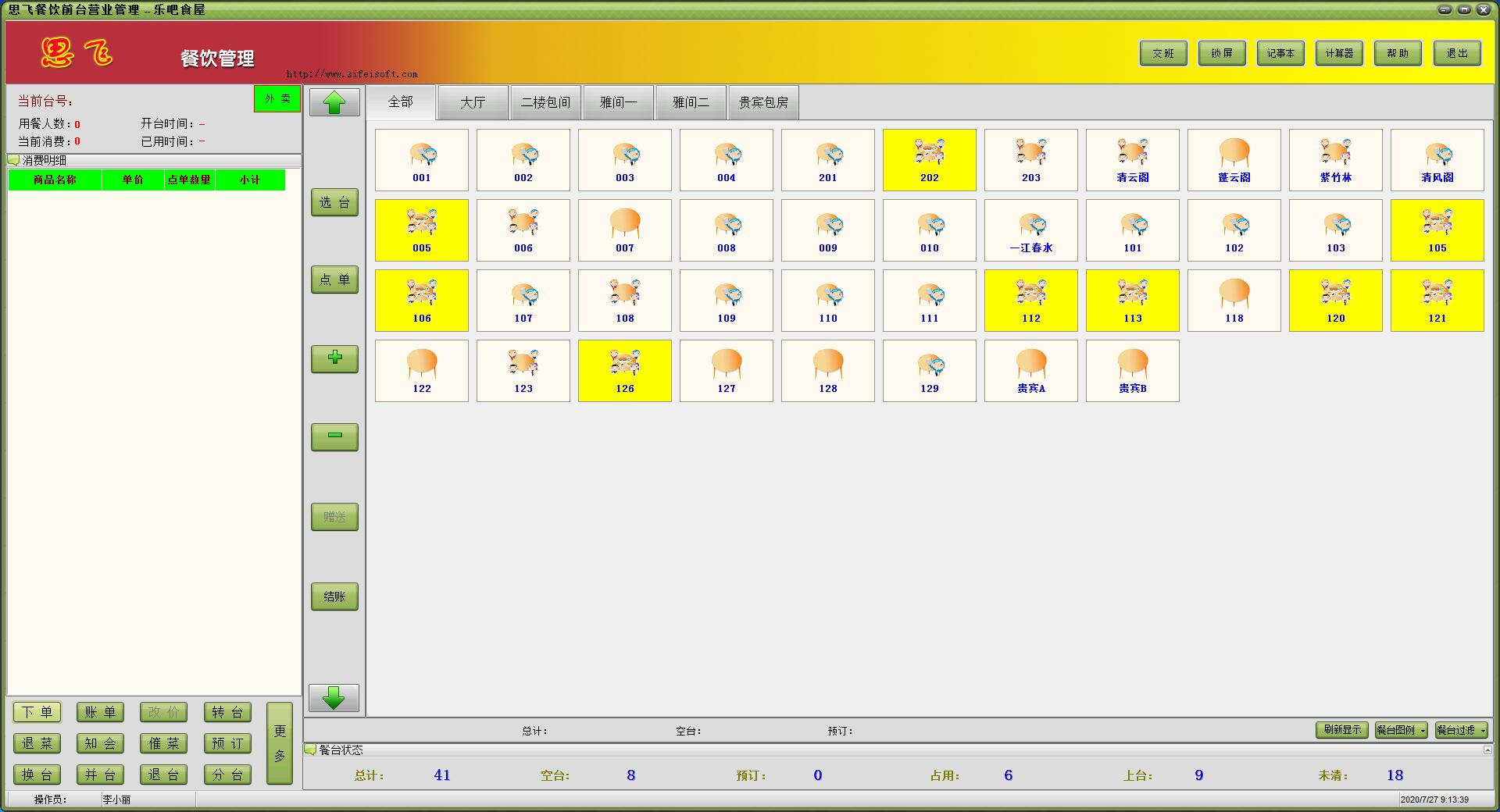
Task: Click the 交班 shift handover button
Action: pos(1162,53)
